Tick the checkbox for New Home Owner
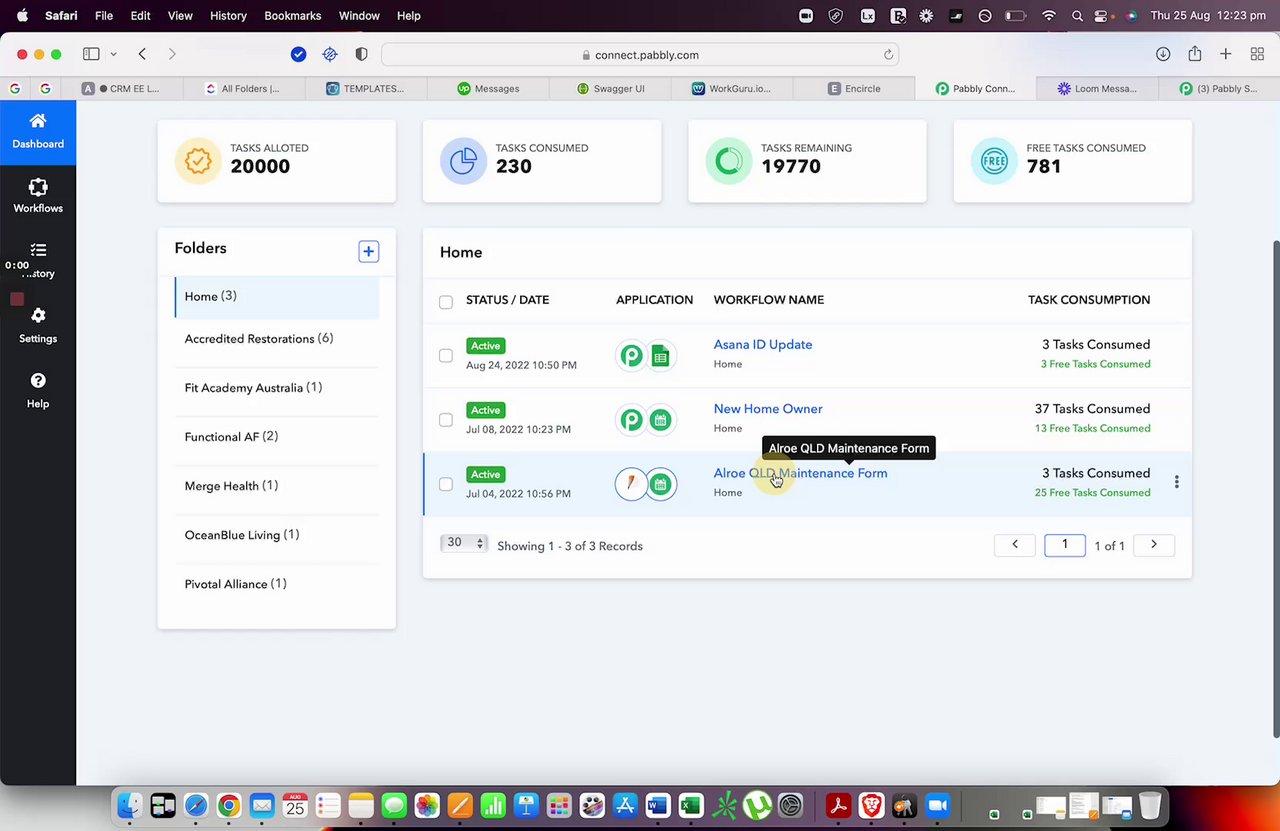This screenshot has width=1280, height=831. point(446,420)
